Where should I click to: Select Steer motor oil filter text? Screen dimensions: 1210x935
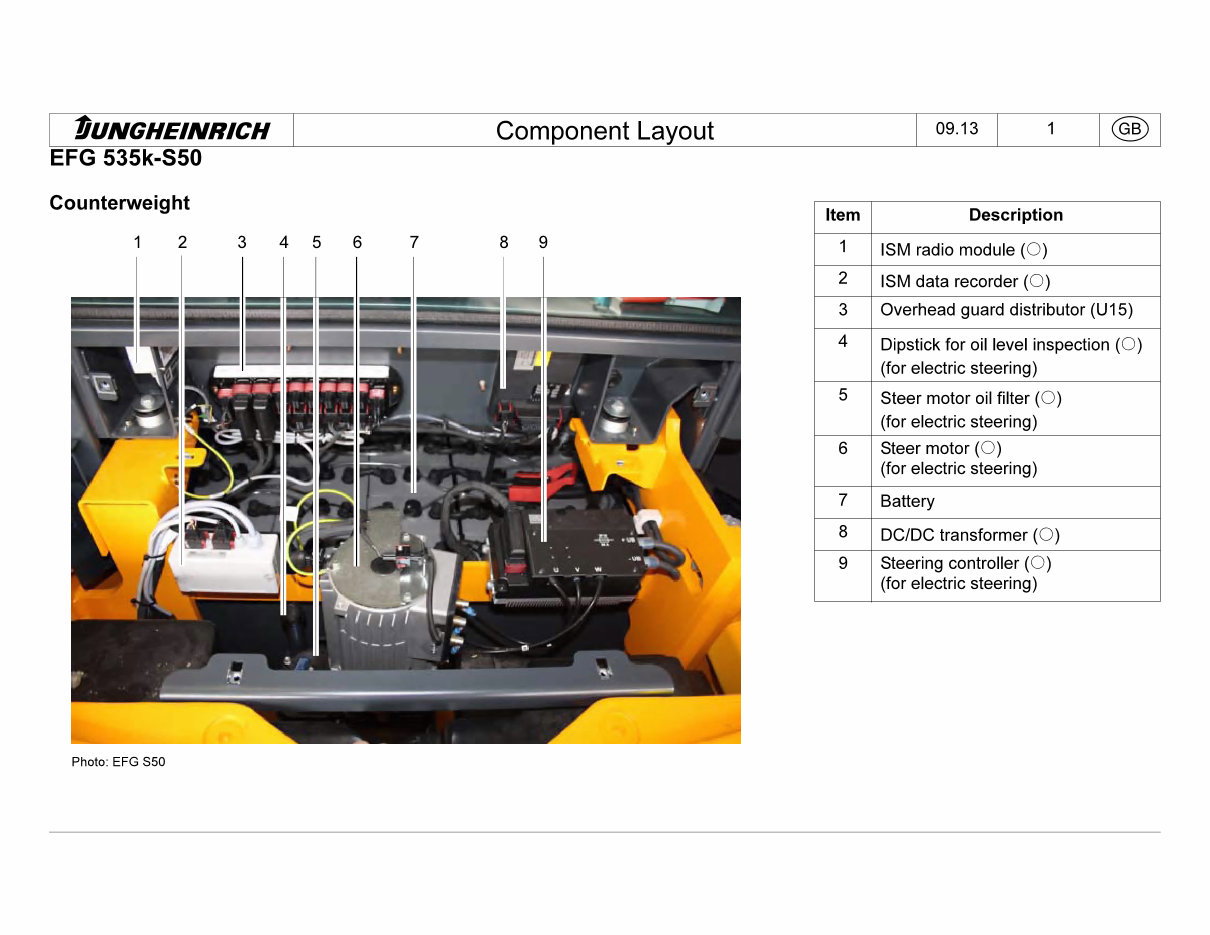tap(971, 399)
